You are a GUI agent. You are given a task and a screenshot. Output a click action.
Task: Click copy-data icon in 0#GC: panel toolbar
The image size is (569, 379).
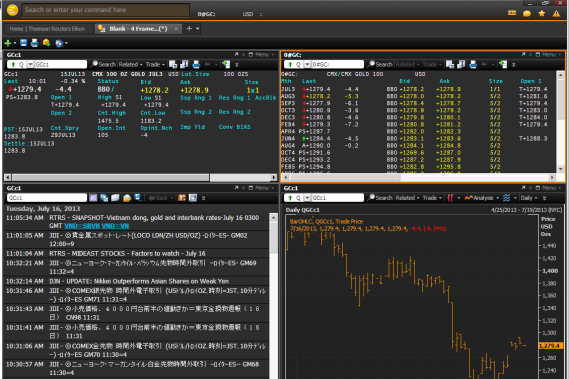(x=450, y=64)
